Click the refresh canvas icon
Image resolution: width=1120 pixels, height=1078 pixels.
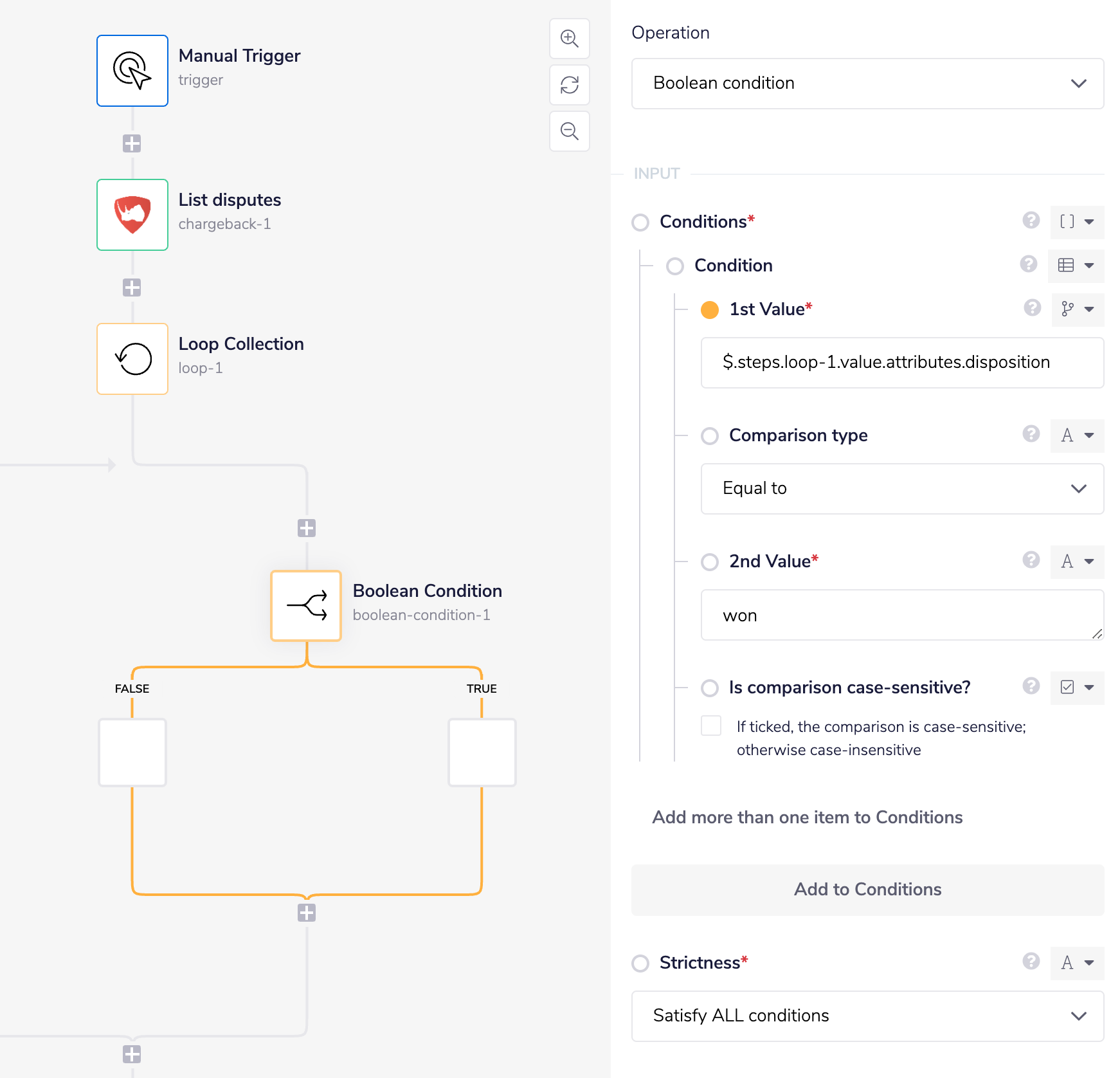coord(569,85)
